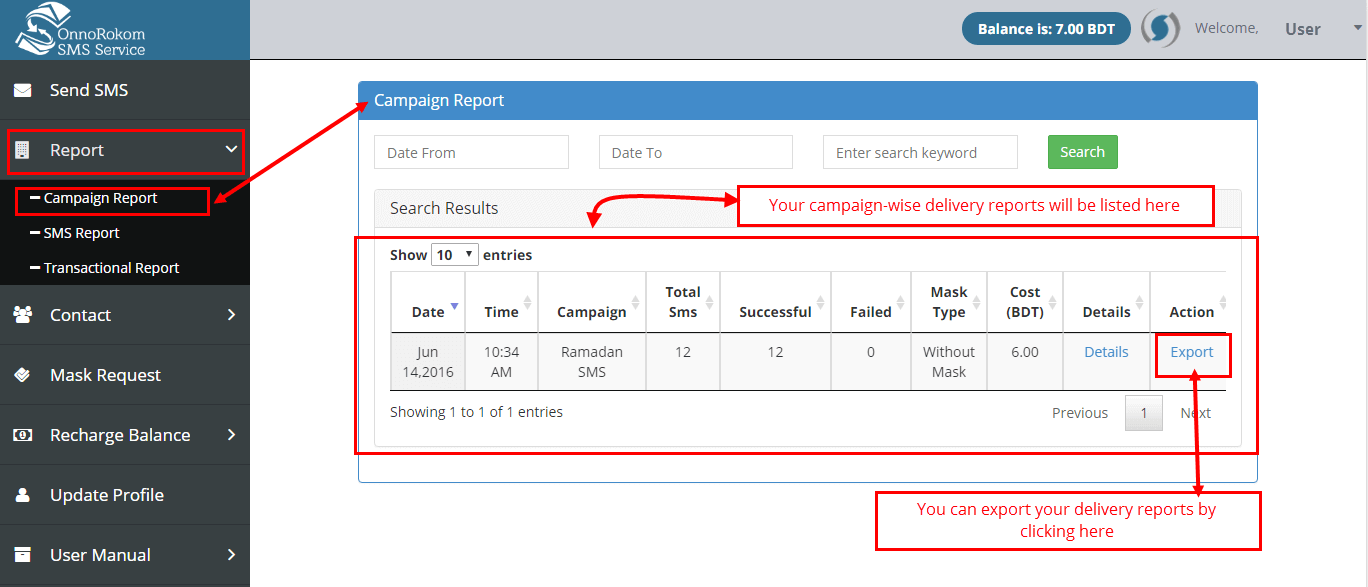View Details of the Ramadan SMS campaign
Viewport: 1368px width, 587px height.
(1106, 351)
